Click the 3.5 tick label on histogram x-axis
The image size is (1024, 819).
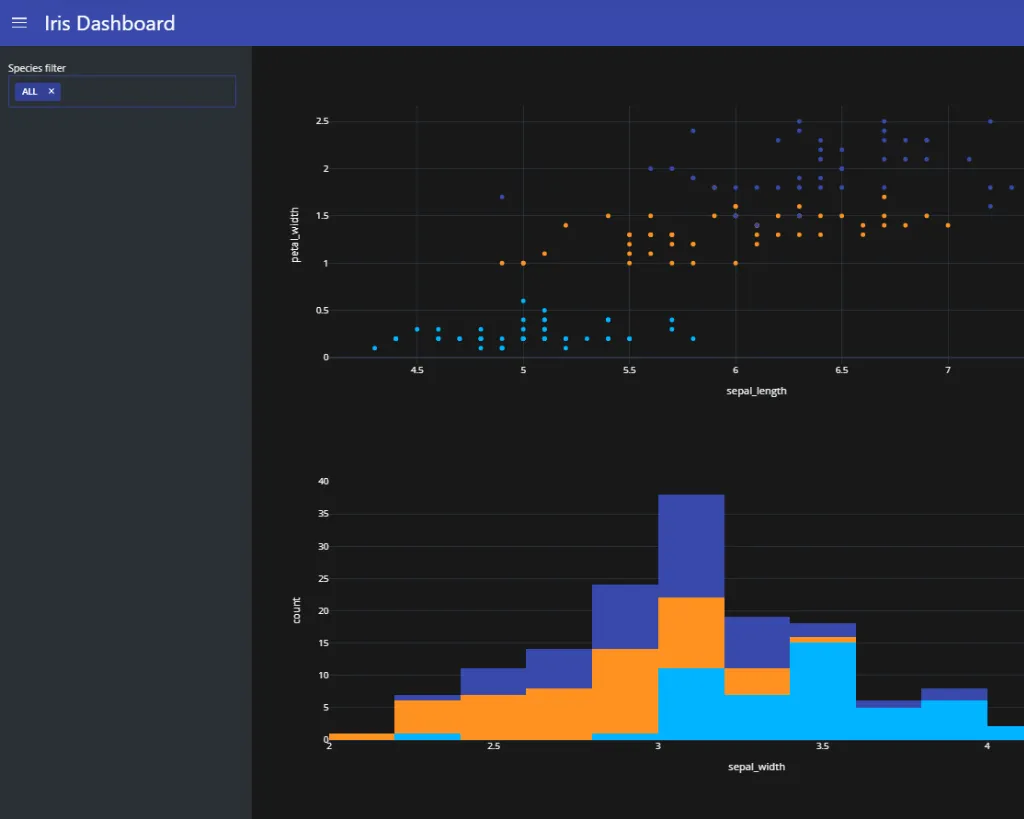pyautogui.click(x=822, y=746)
